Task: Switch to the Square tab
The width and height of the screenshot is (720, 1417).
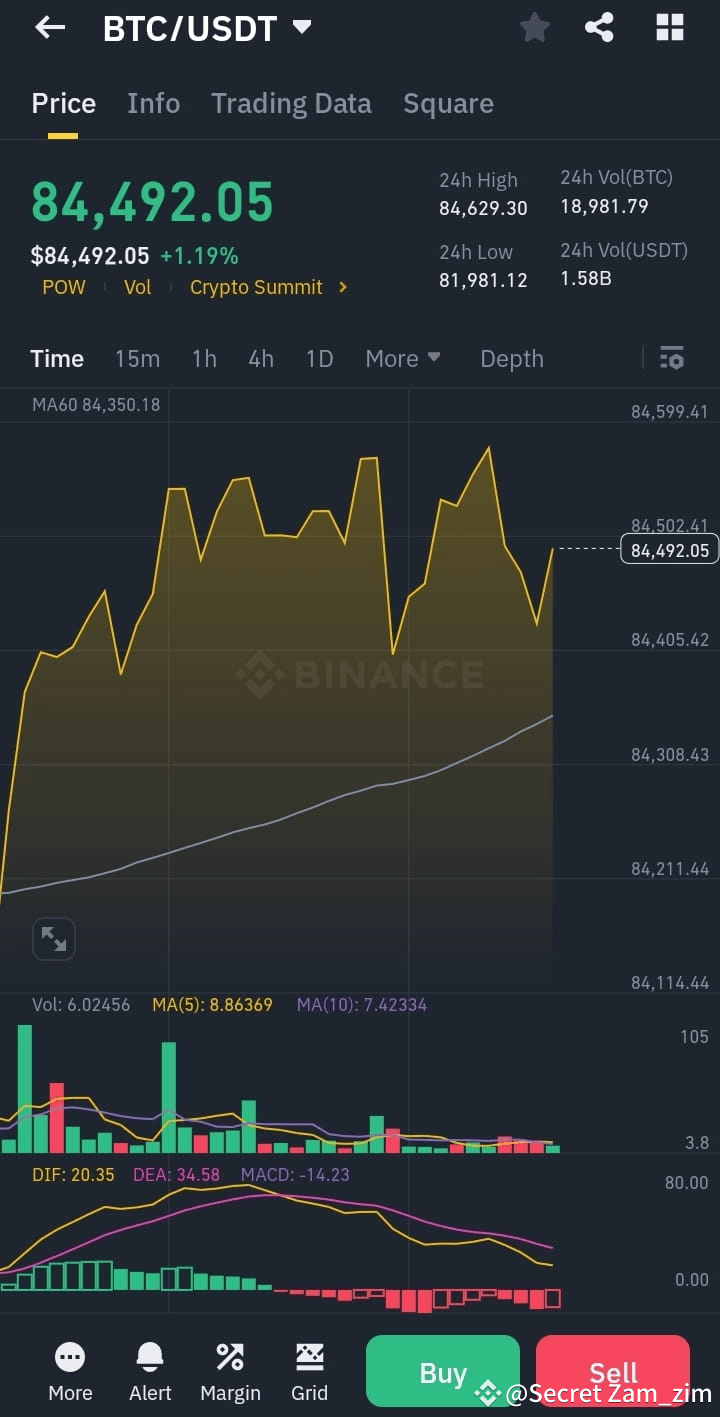Action: pos(448,104)
